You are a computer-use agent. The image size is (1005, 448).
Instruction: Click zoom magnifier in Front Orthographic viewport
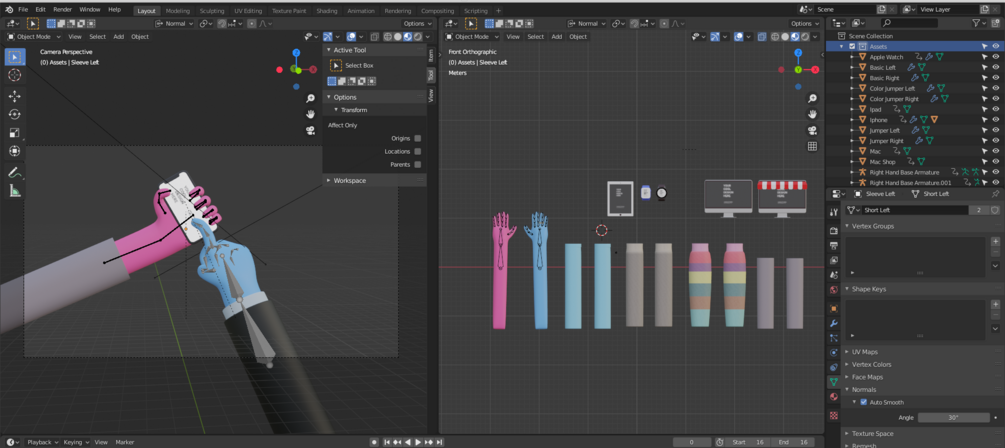pyautogui.click(x=812, y=98)
